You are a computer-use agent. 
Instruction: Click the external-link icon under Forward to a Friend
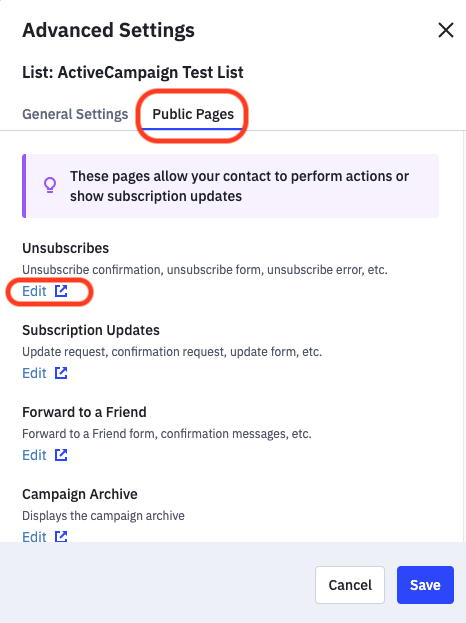point(61,455)
